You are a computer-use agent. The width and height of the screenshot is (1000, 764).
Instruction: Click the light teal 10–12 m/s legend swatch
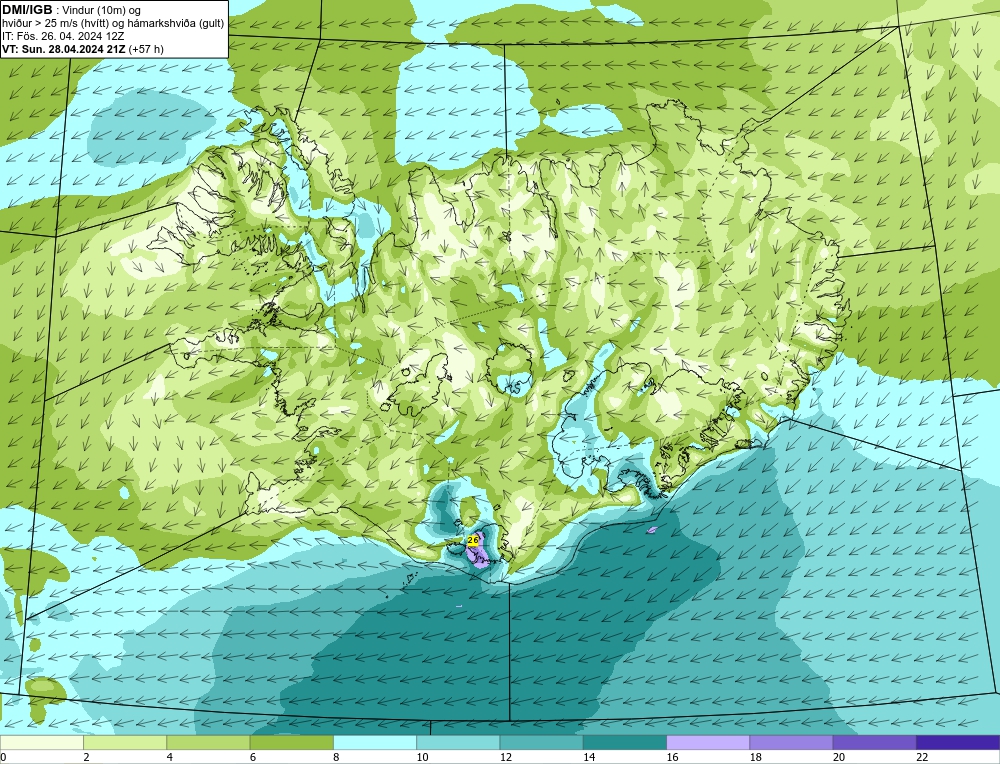tap(458, 742)
